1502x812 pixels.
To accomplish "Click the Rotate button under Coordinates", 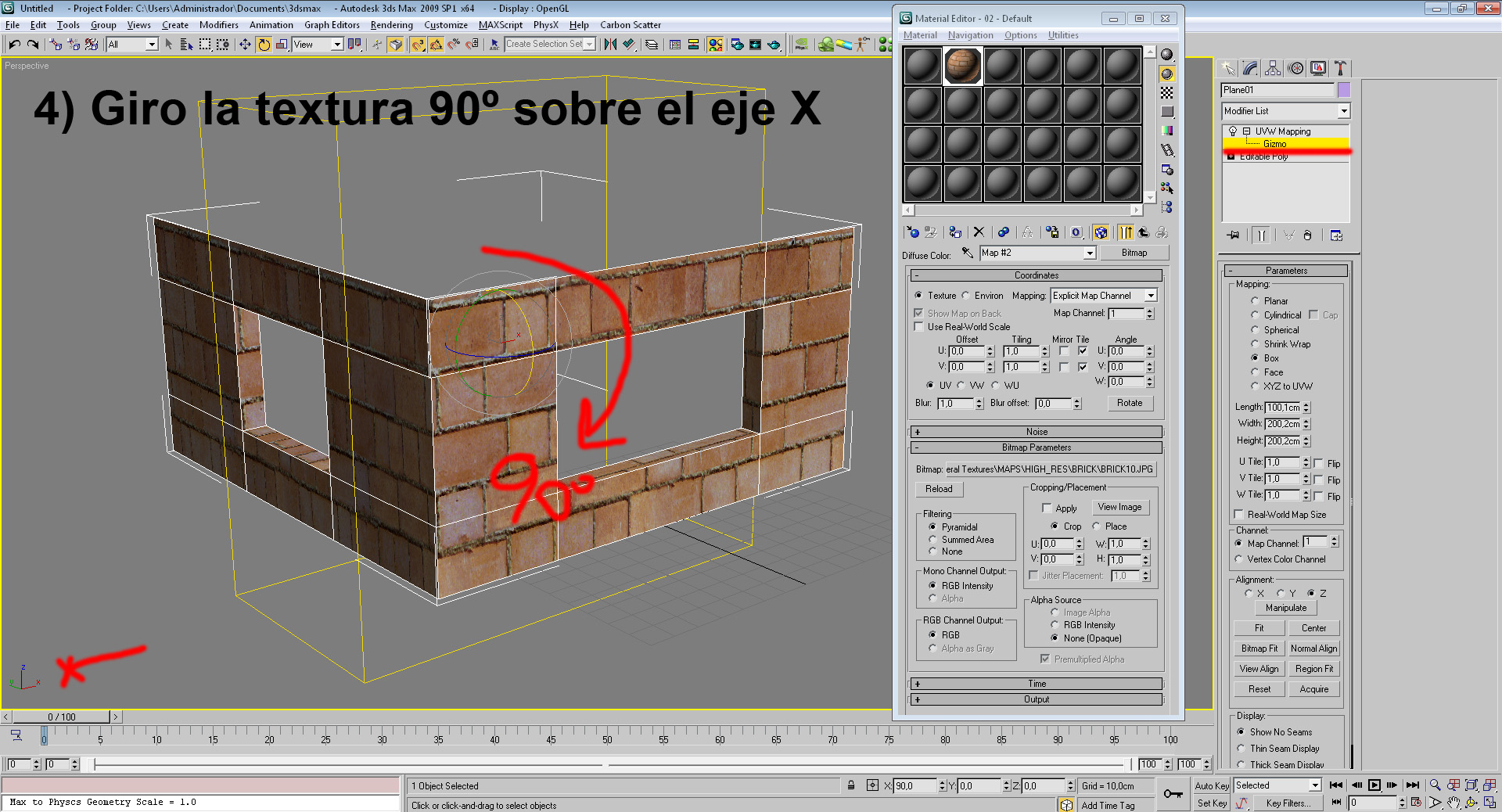I will click(1130, 403).
